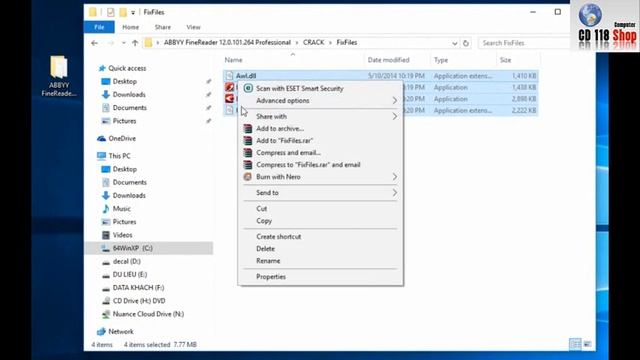Open address bar history dropdown
The image size is (640, 360).
point(455,43)
